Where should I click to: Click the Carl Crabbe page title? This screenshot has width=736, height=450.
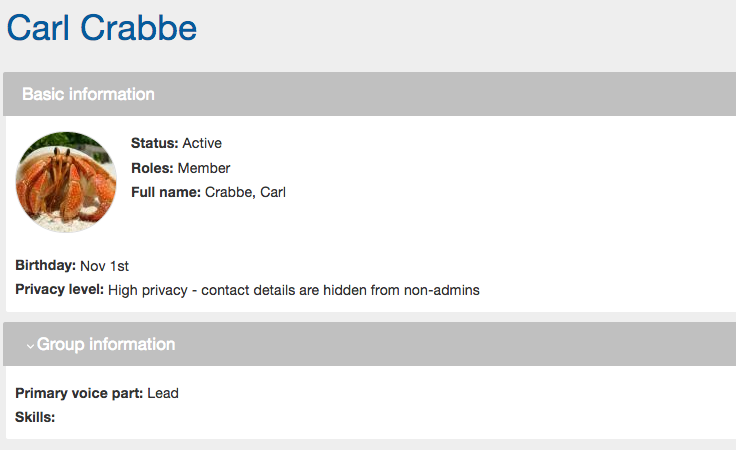tap(102, 28)
